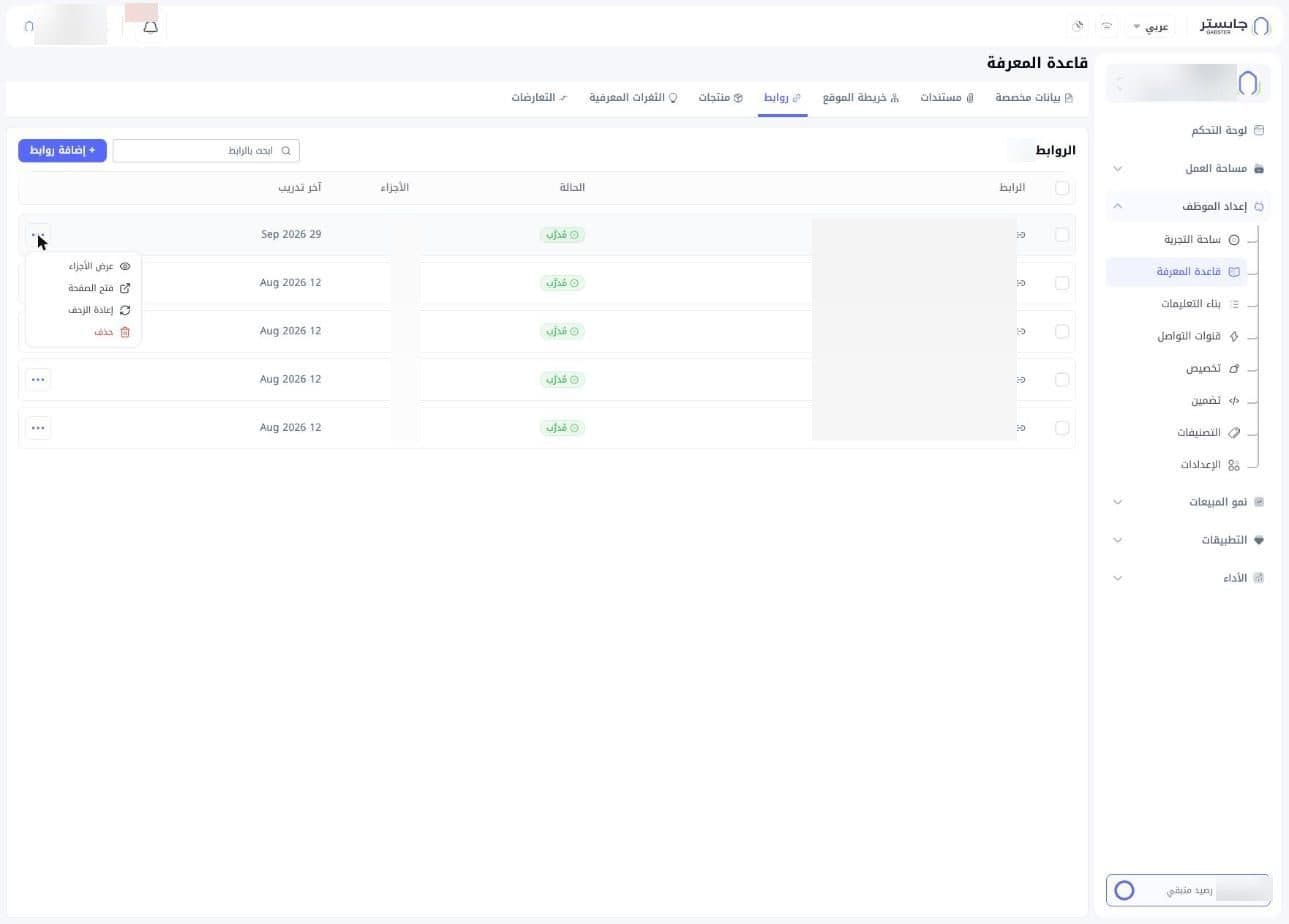Viewport: 1289px width, 924px height.
Task: Open the notifications bell
Action: point(150,27)
